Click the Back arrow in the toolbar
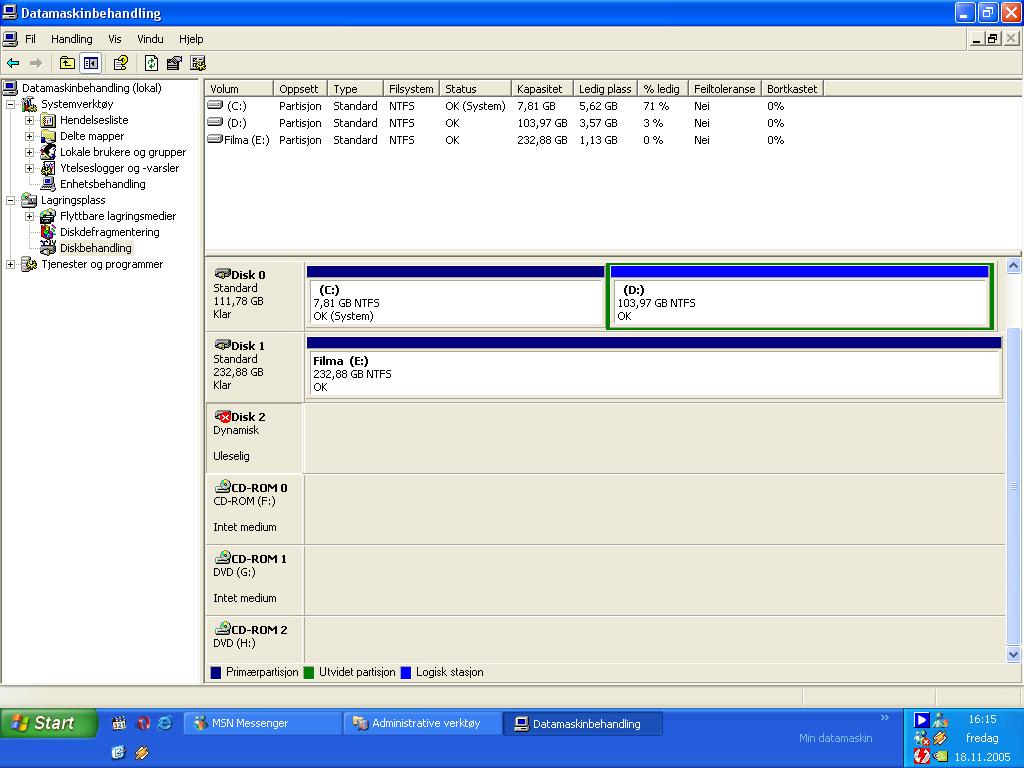The image size is (1024, 768). pyautogui.click(x=13, y=63)
